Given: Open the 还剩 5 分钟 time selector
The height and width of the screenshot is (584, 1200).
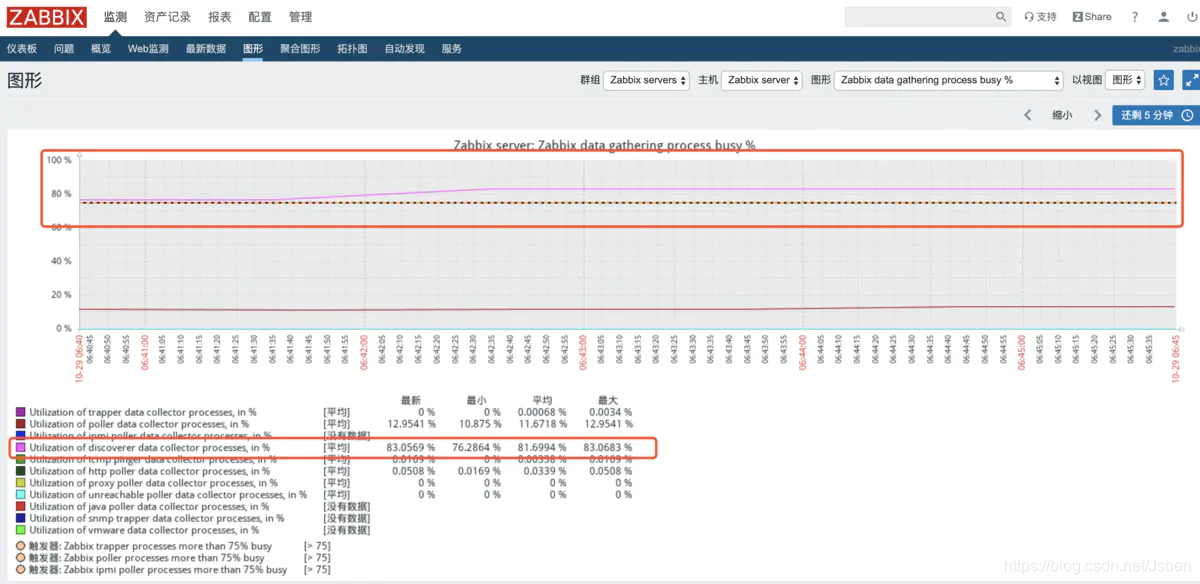Looking at the screenshot, I should tap(1156, 115).
